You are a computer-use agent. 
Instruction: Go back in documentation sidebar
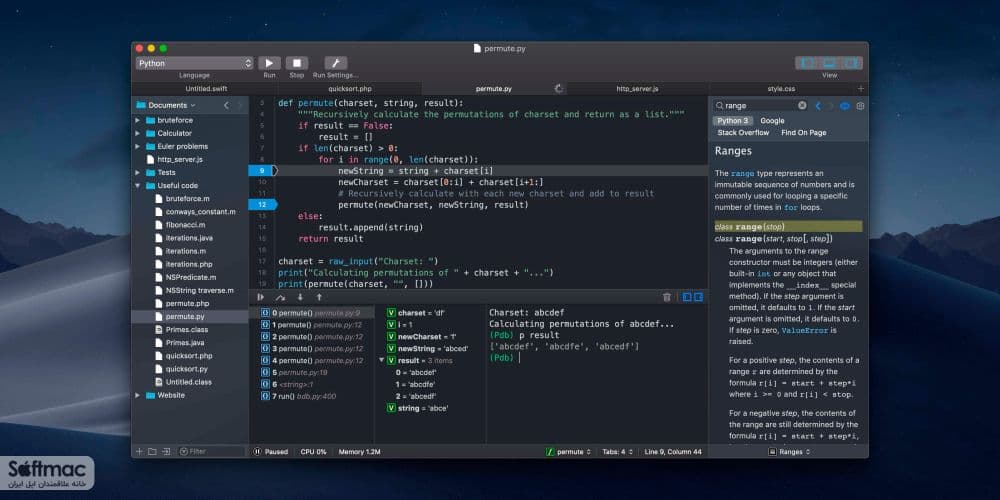click(x=818, y=106)
